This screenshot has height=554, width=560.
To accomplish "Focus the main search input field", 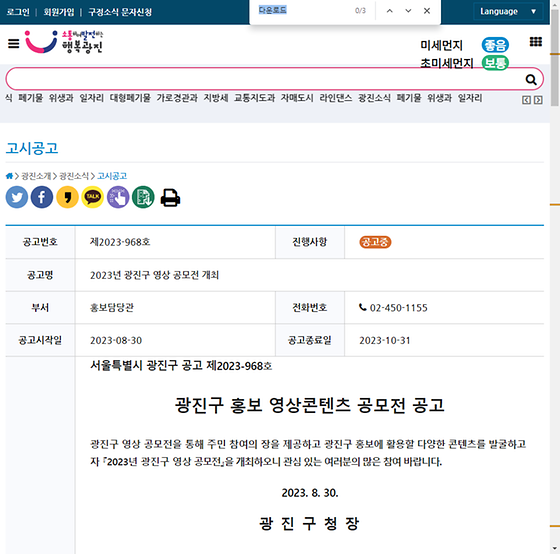I will (264, 79).
